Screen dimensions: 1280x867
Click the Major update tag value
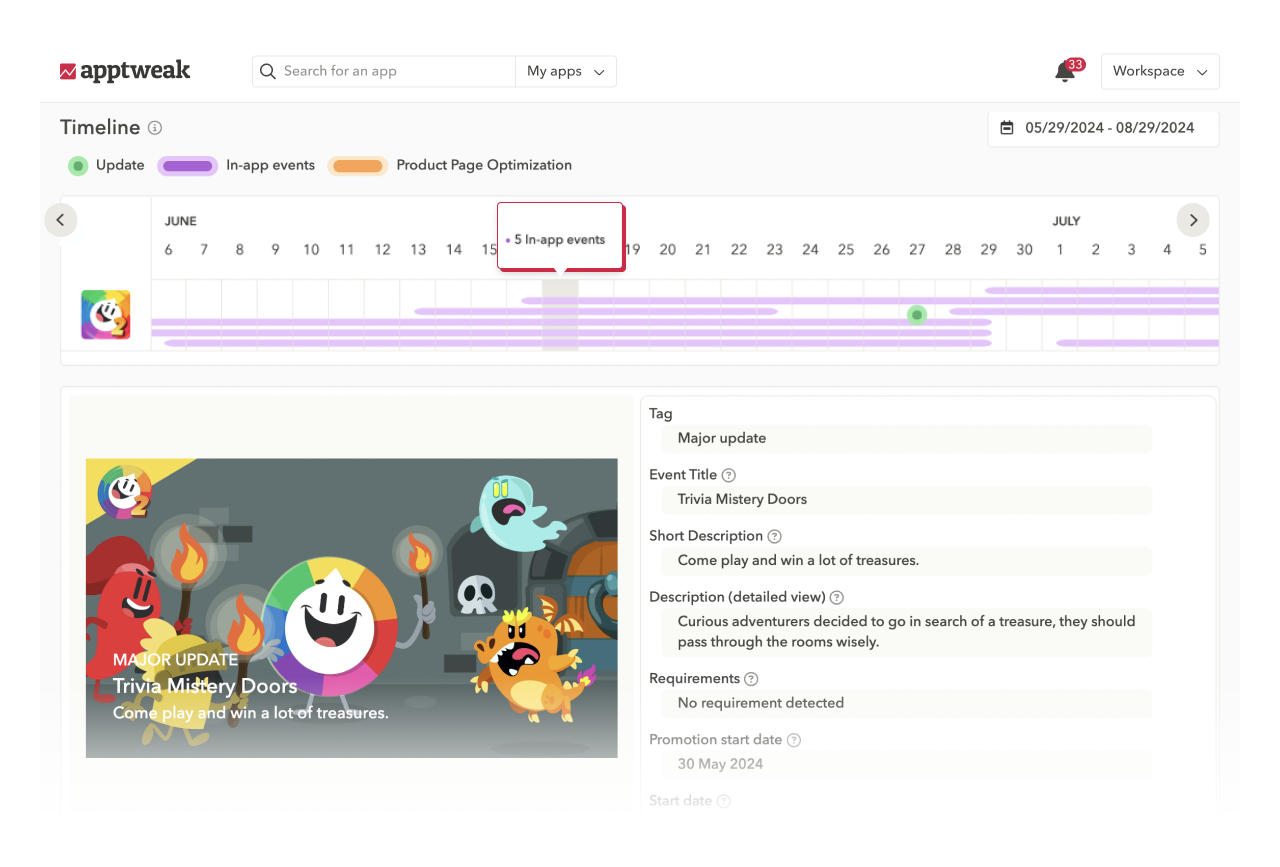pyautogui.click(x=906, y=438)
